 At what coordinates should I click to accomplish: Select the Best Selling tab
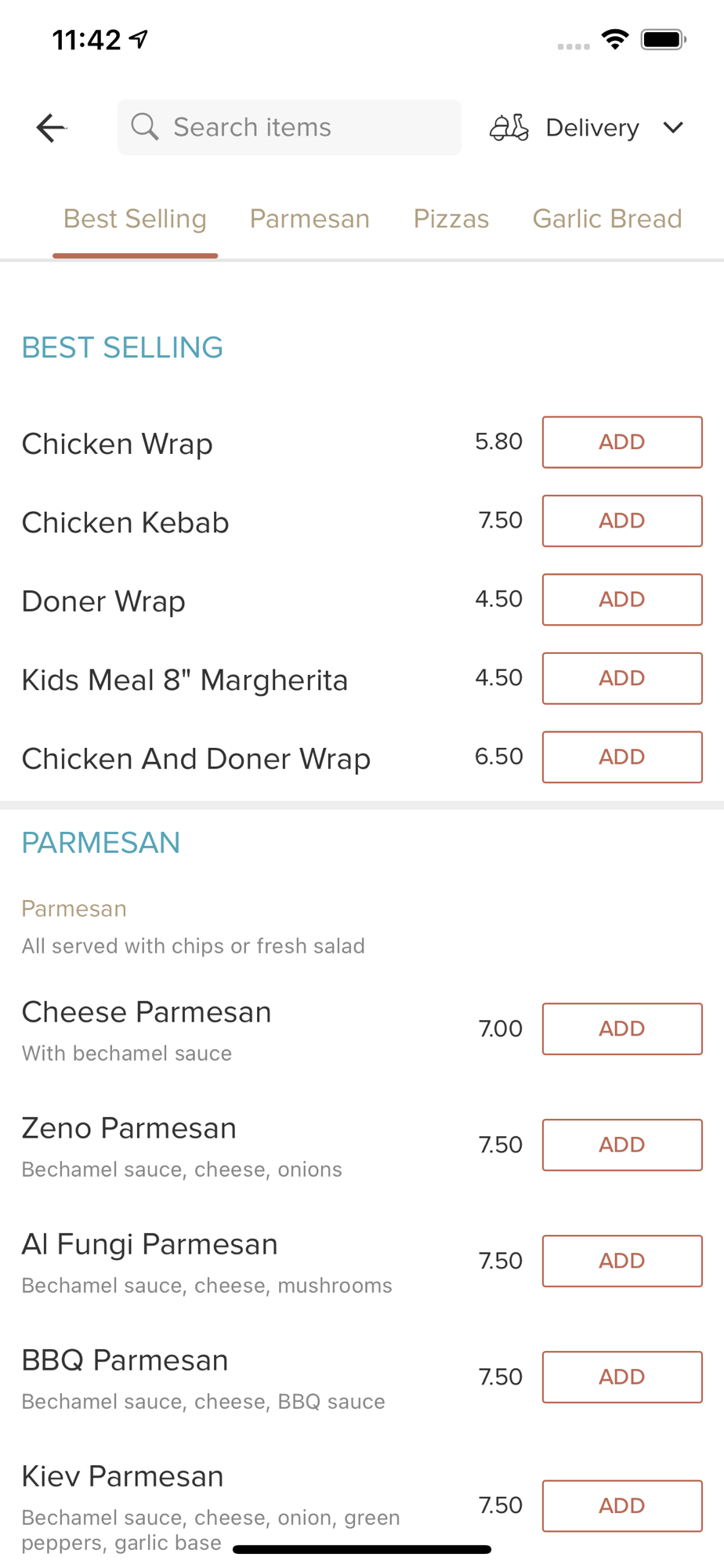135,219
